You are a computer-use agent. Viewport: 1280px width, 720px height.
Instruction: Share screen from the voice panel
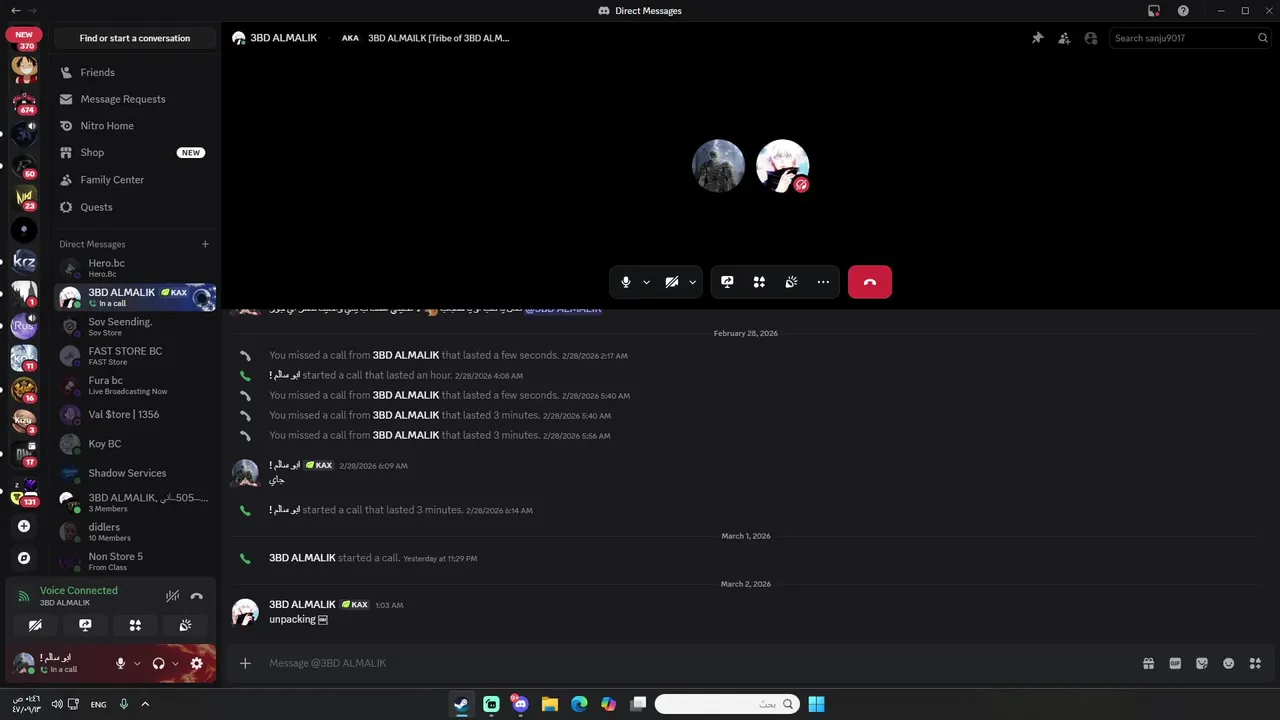85,625
